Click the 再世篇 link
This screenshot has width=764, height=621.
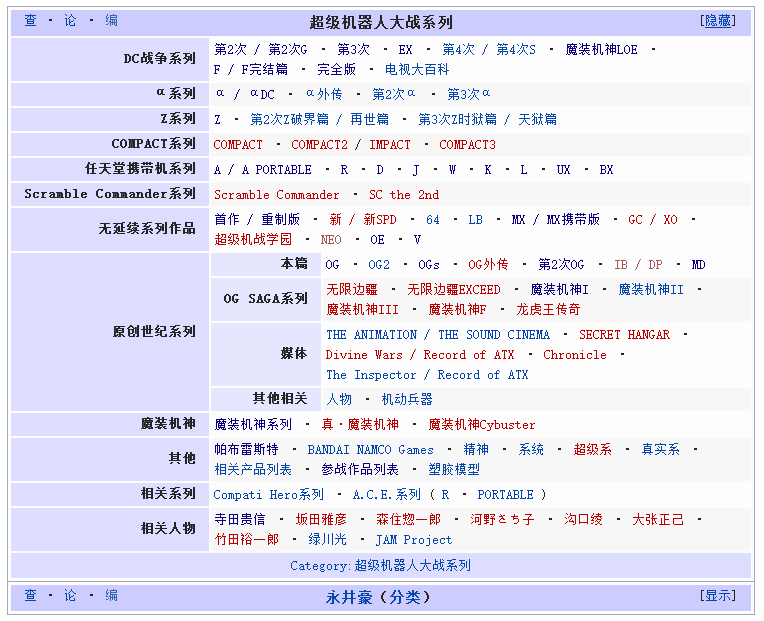click(x=369, y=119)
